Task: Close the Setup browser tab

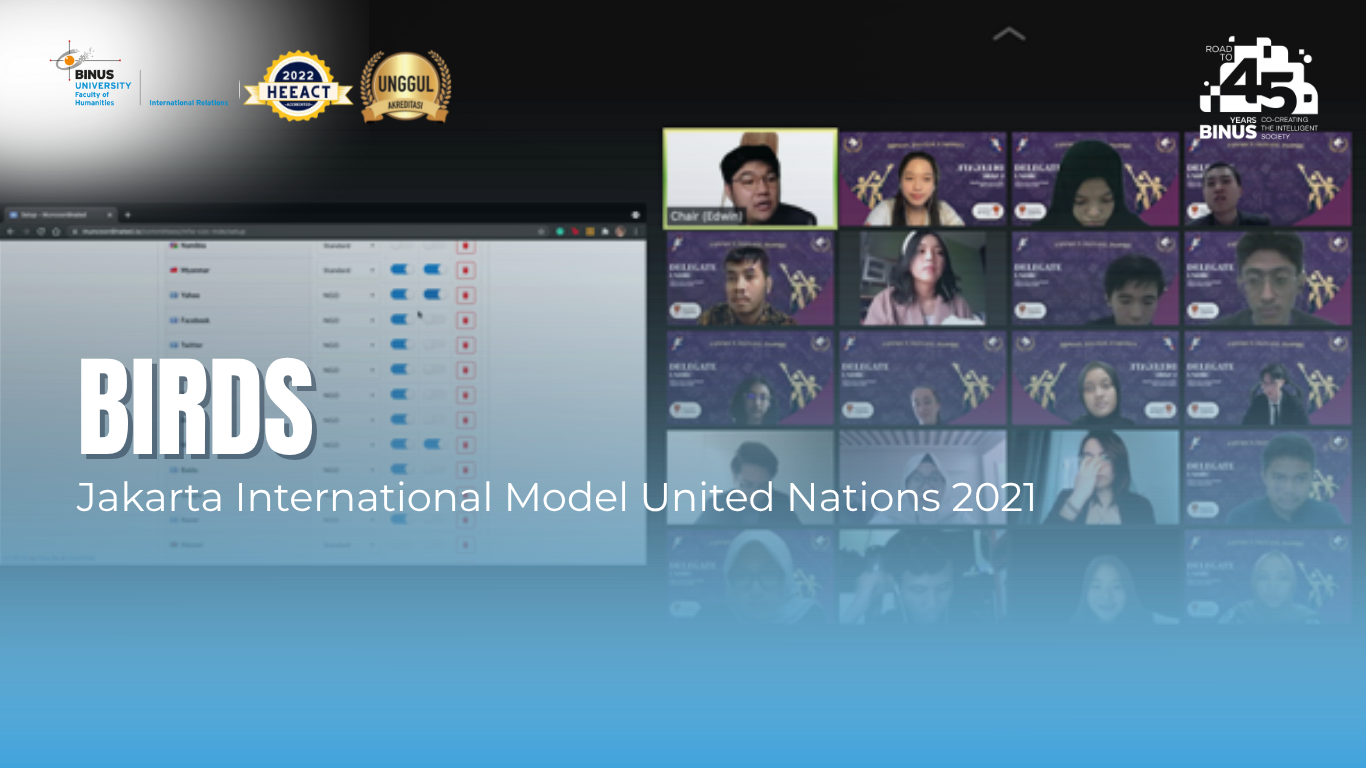Action: coord(110,215)
